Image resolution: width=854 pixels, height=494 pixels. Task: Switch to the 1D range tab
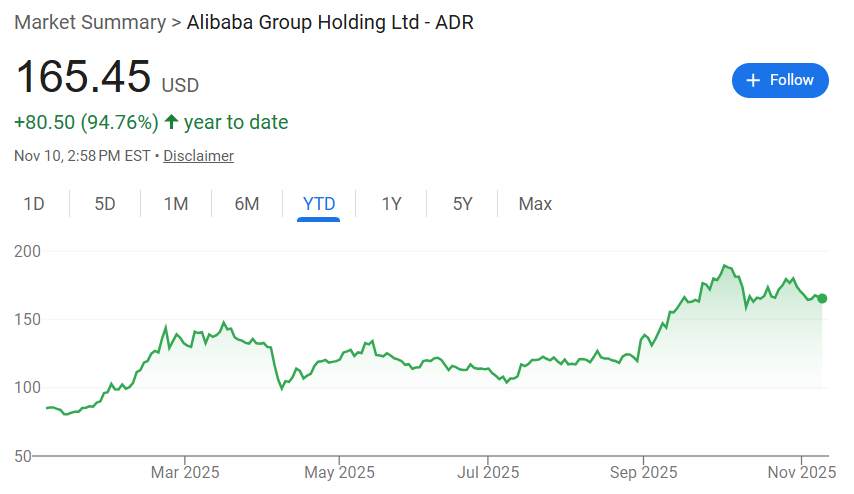point(34,204)
